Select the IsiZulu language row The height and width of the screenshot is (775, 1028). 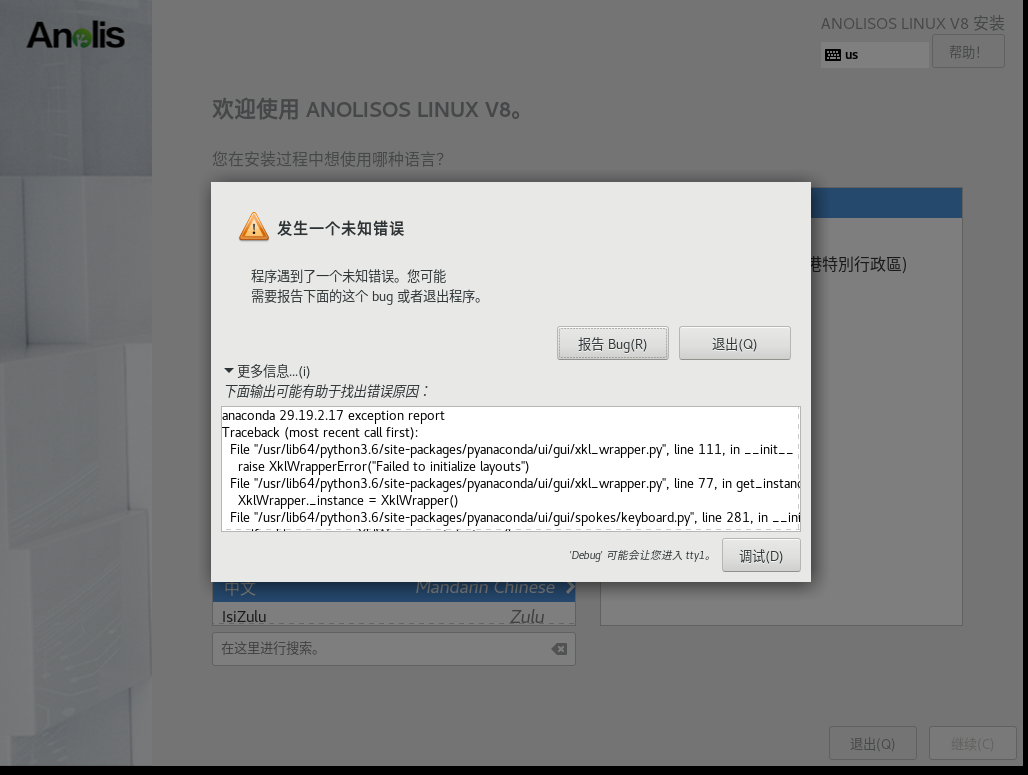(x=393, y=616)
